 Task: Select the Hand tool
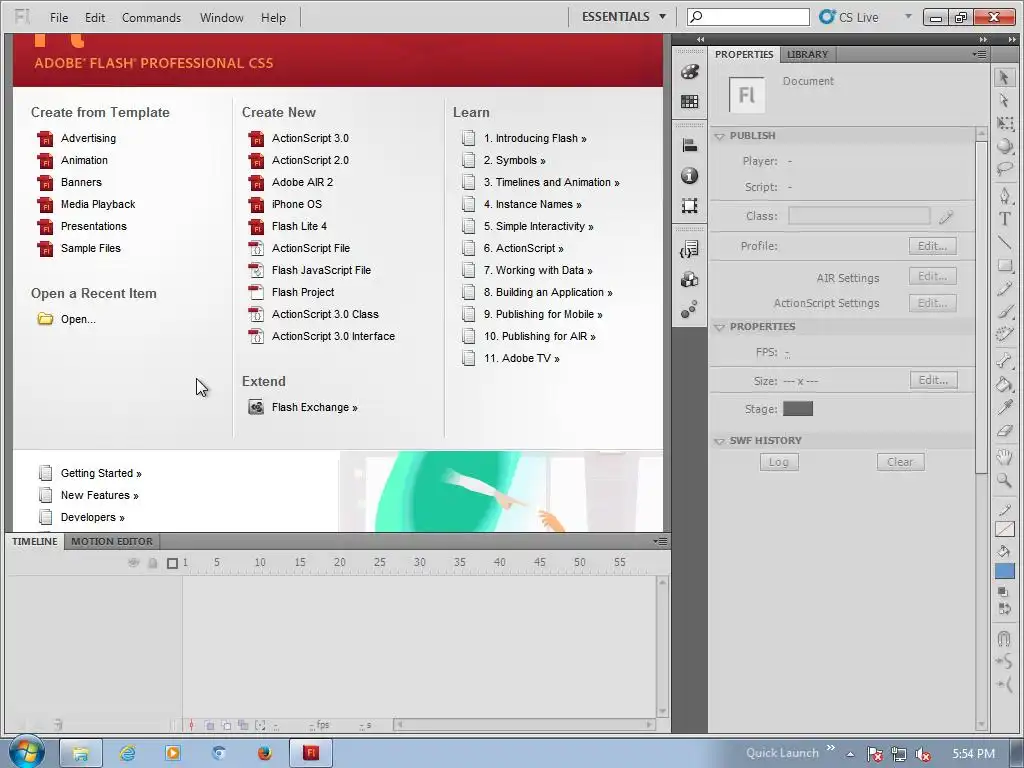1004,456
